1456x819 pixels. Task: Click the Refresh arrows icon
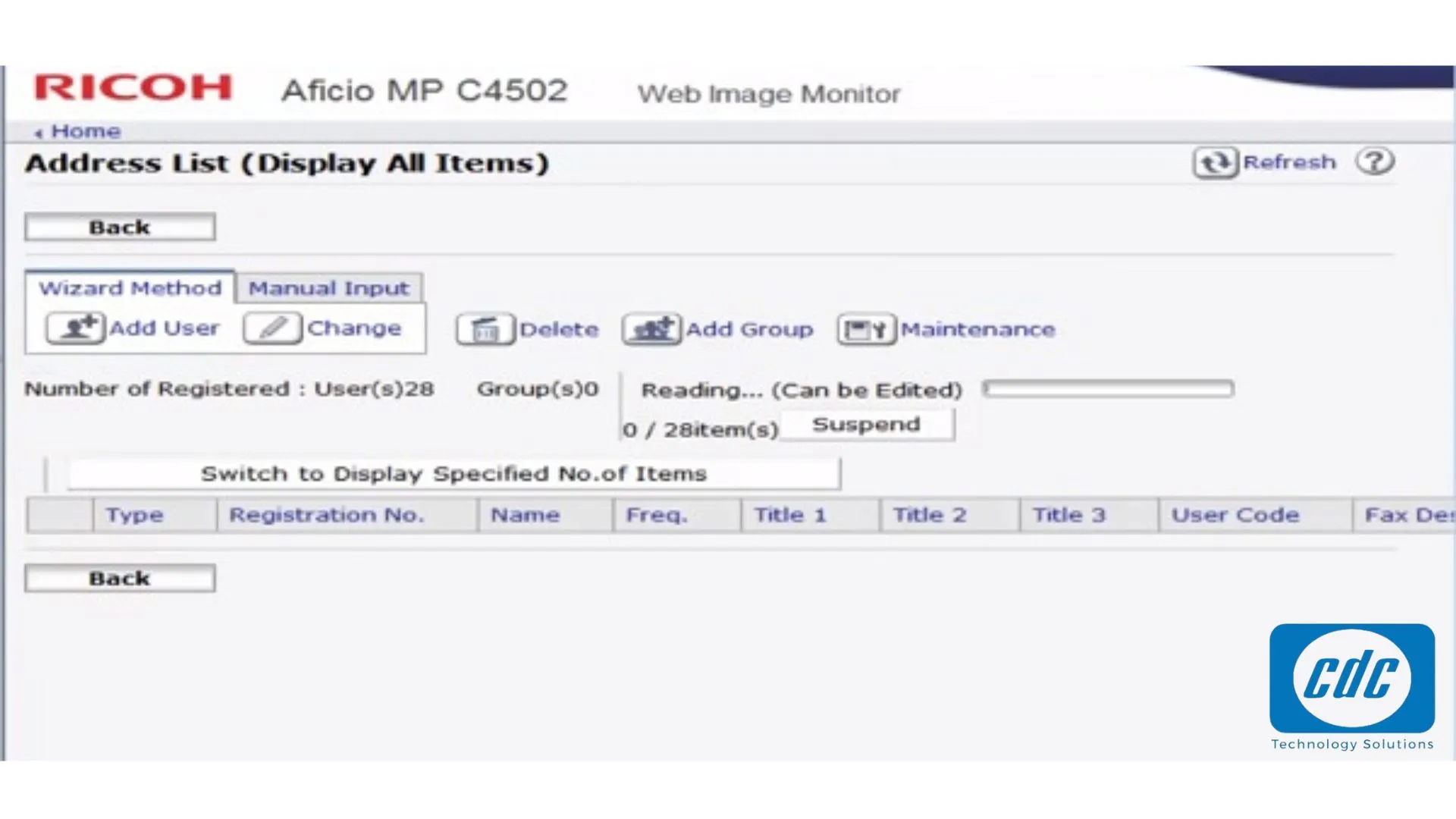tap(1216, 162)
